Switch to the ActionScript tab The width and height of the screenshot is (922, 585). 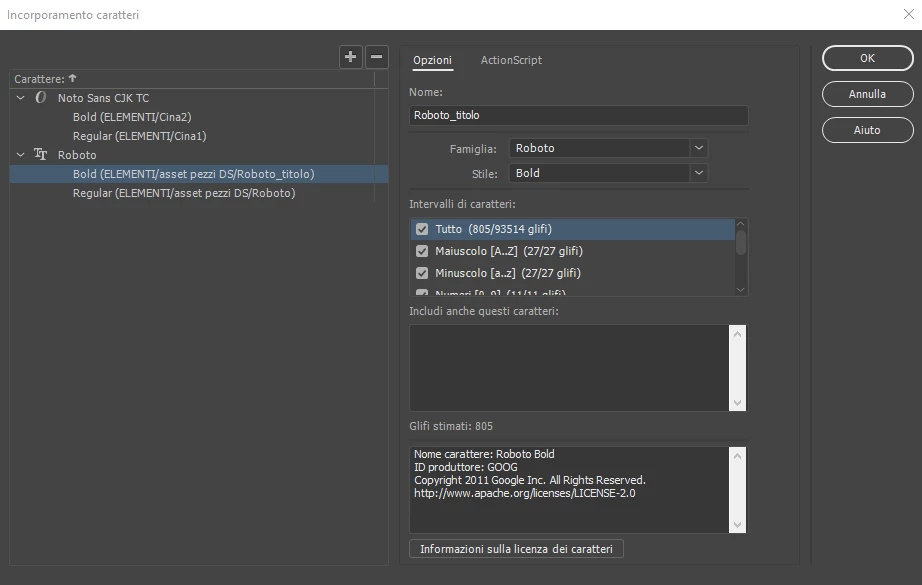point(511,60)
